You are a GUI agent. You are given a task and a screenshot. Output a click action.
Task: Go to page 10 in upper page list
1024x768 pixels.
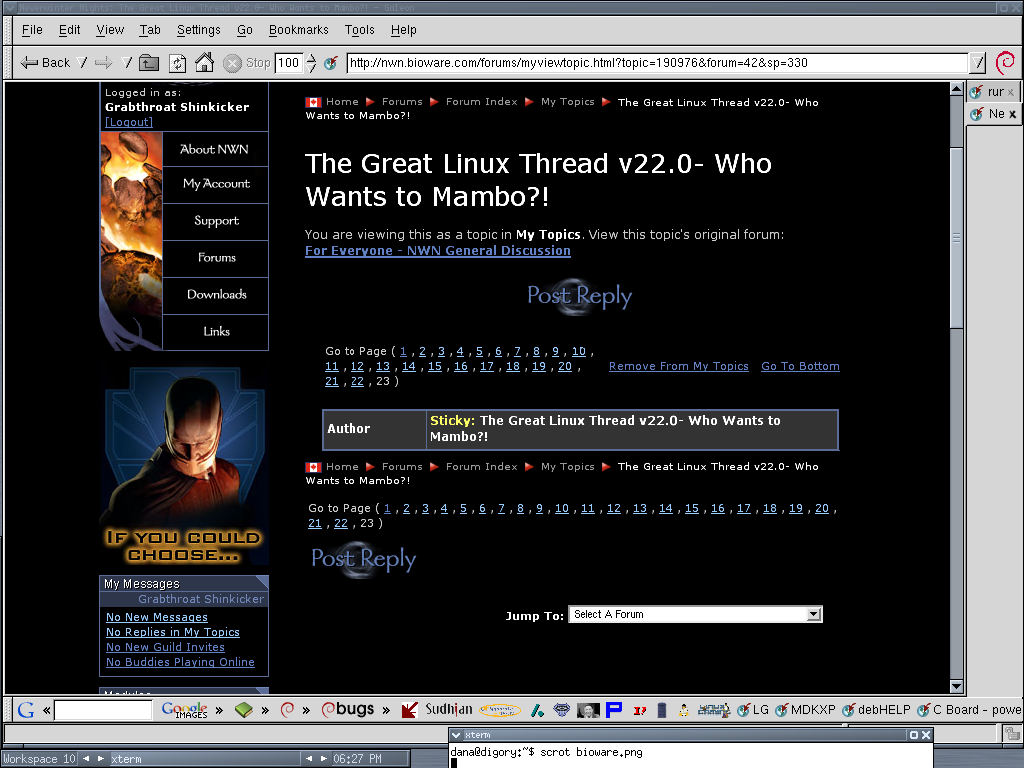point(579,351)
